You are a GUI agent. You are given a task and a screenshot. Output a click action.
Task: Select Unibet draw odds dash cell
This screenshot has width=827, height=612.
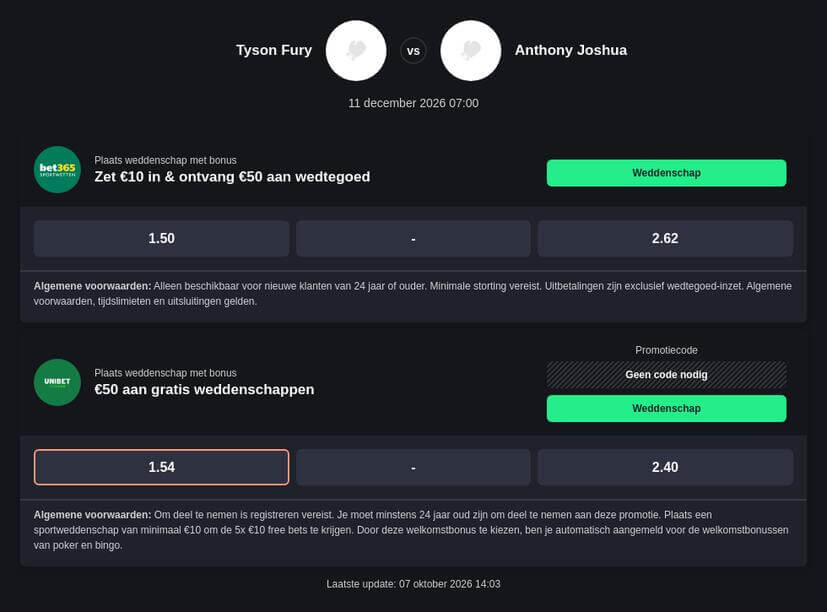tap(413, 467)
